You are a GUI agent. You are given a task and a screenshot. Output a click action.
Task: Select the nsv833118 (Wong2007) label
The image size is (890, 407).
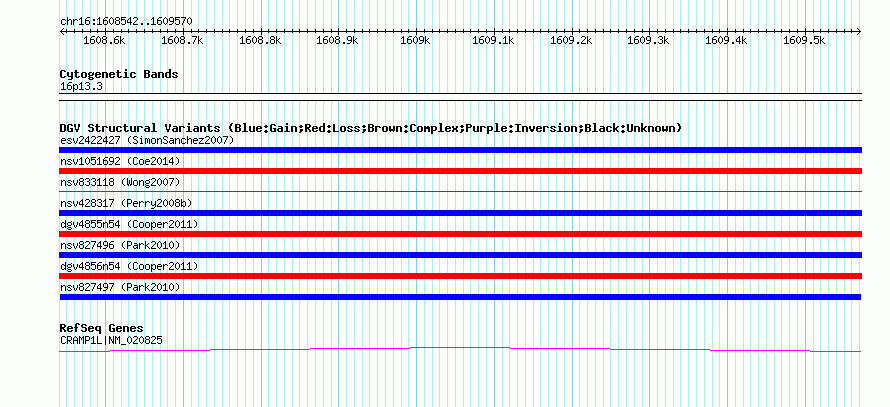[120, 182]
